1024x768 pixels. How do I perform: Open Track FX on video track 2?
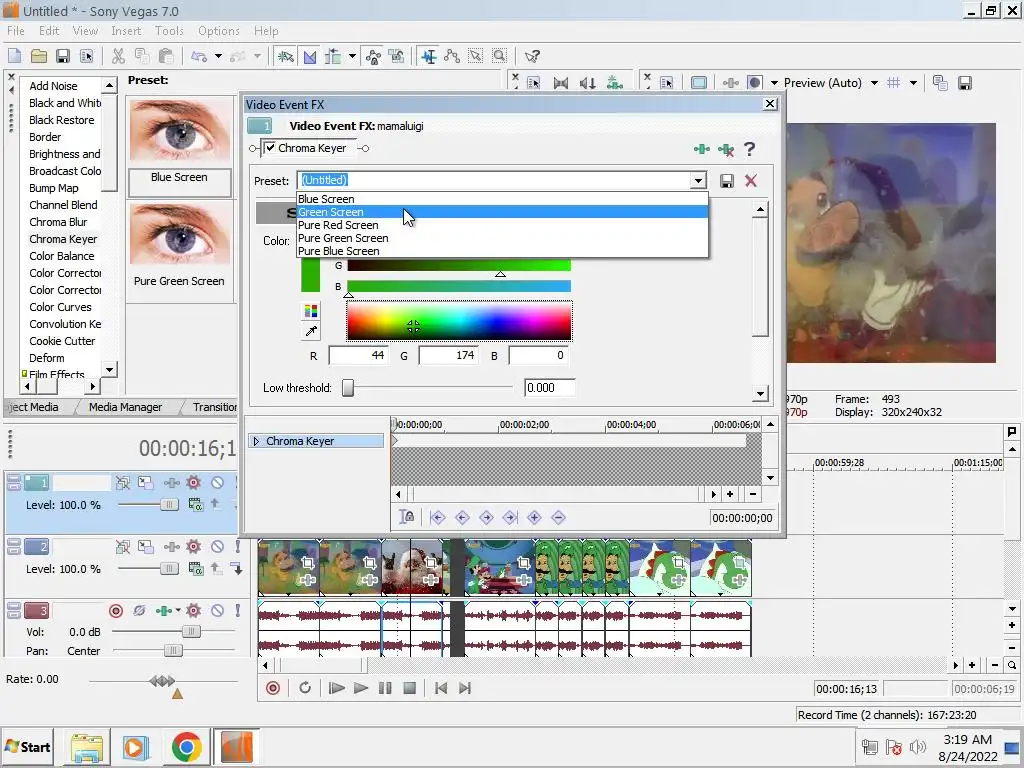(172, 547)
